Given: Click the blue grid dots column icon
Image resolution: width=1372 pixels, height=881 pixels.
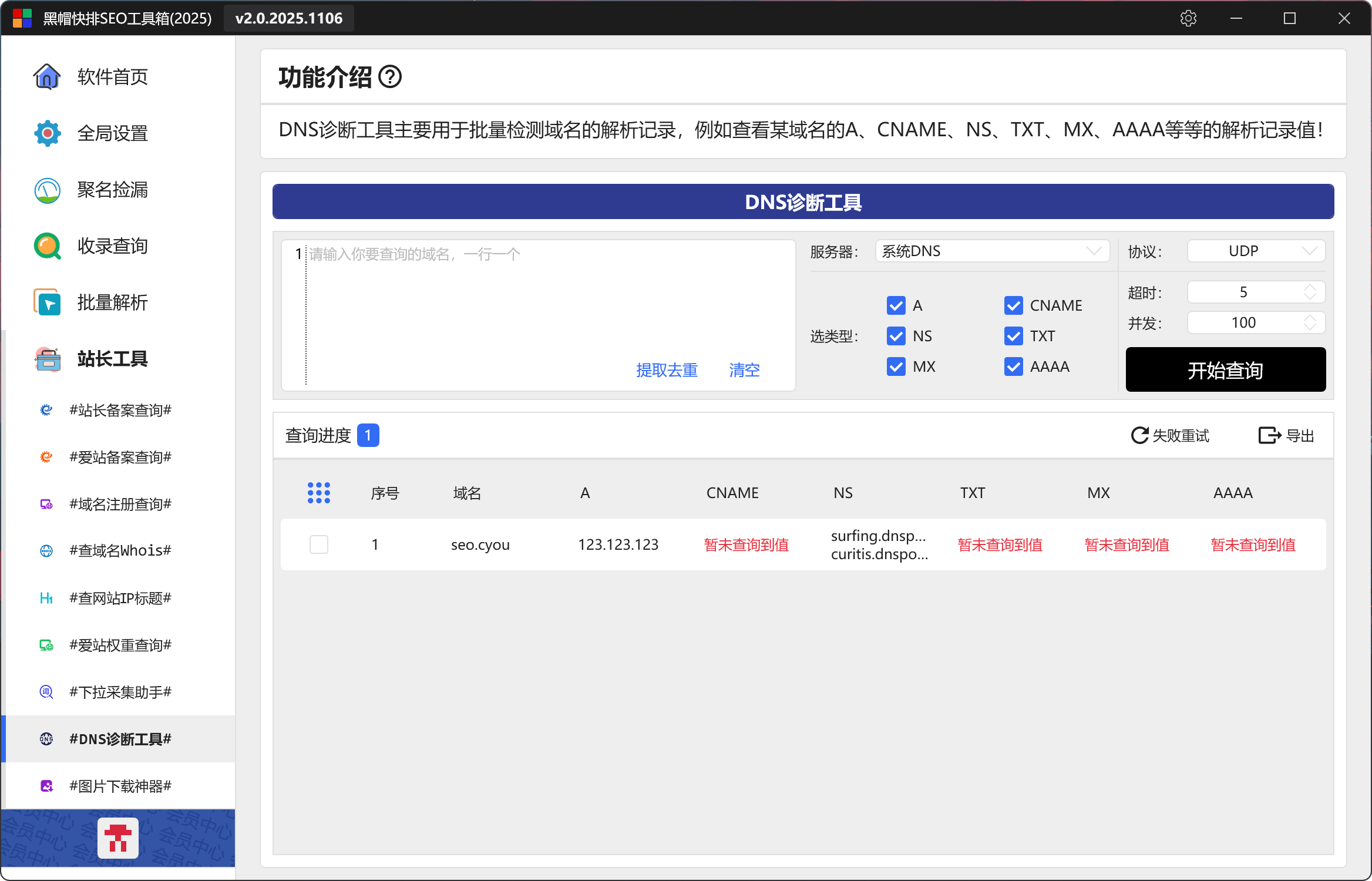Looking at the screenshot, I should point(319,493).
